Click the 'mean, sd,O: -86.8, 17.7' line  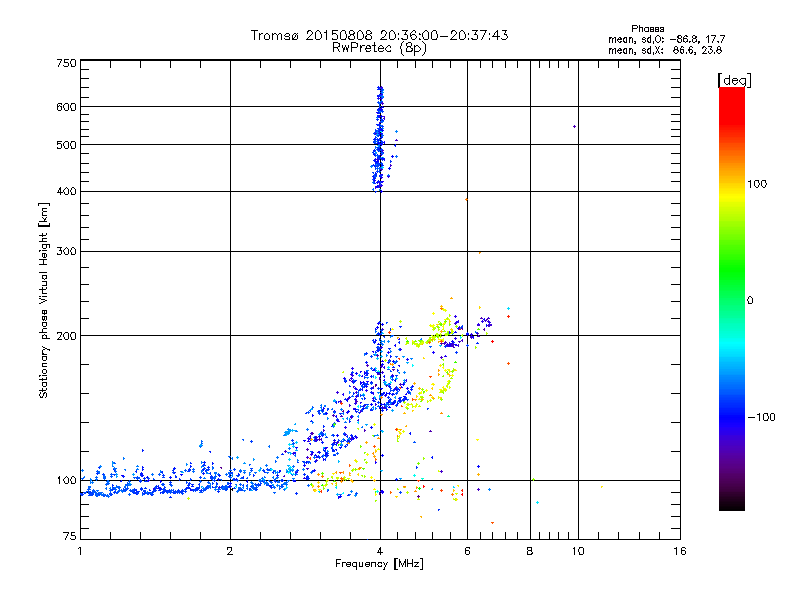coord(666,39)
